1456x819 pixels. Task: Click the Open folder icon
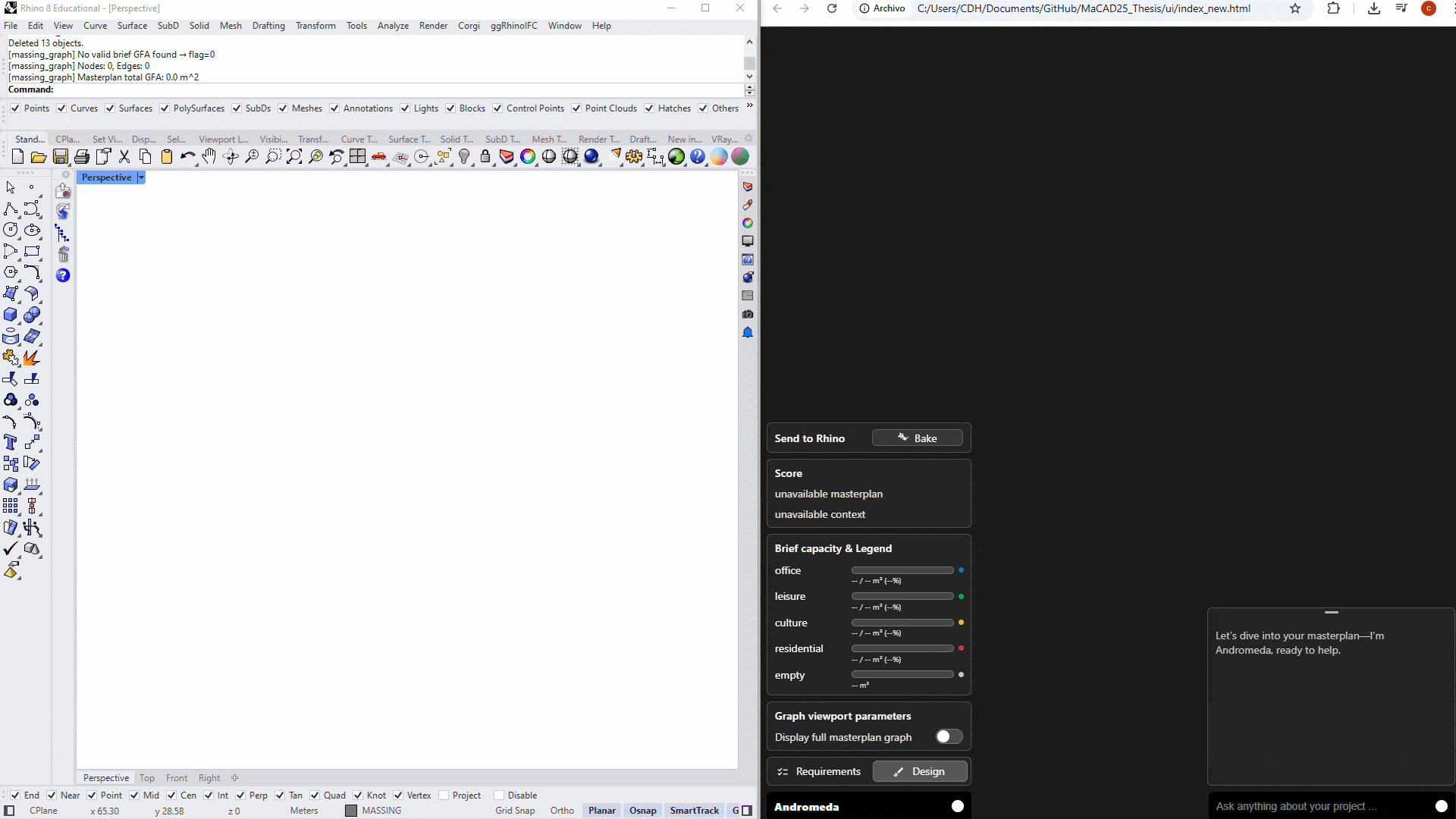[39, 157]
